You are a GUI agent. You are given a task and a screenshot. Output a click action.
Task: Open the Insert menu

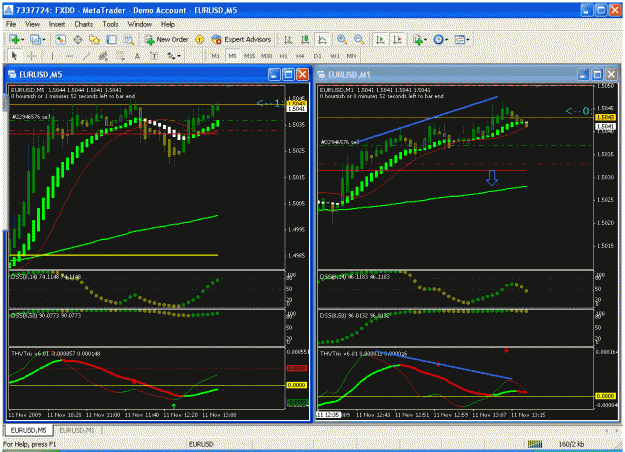[57, 24]
